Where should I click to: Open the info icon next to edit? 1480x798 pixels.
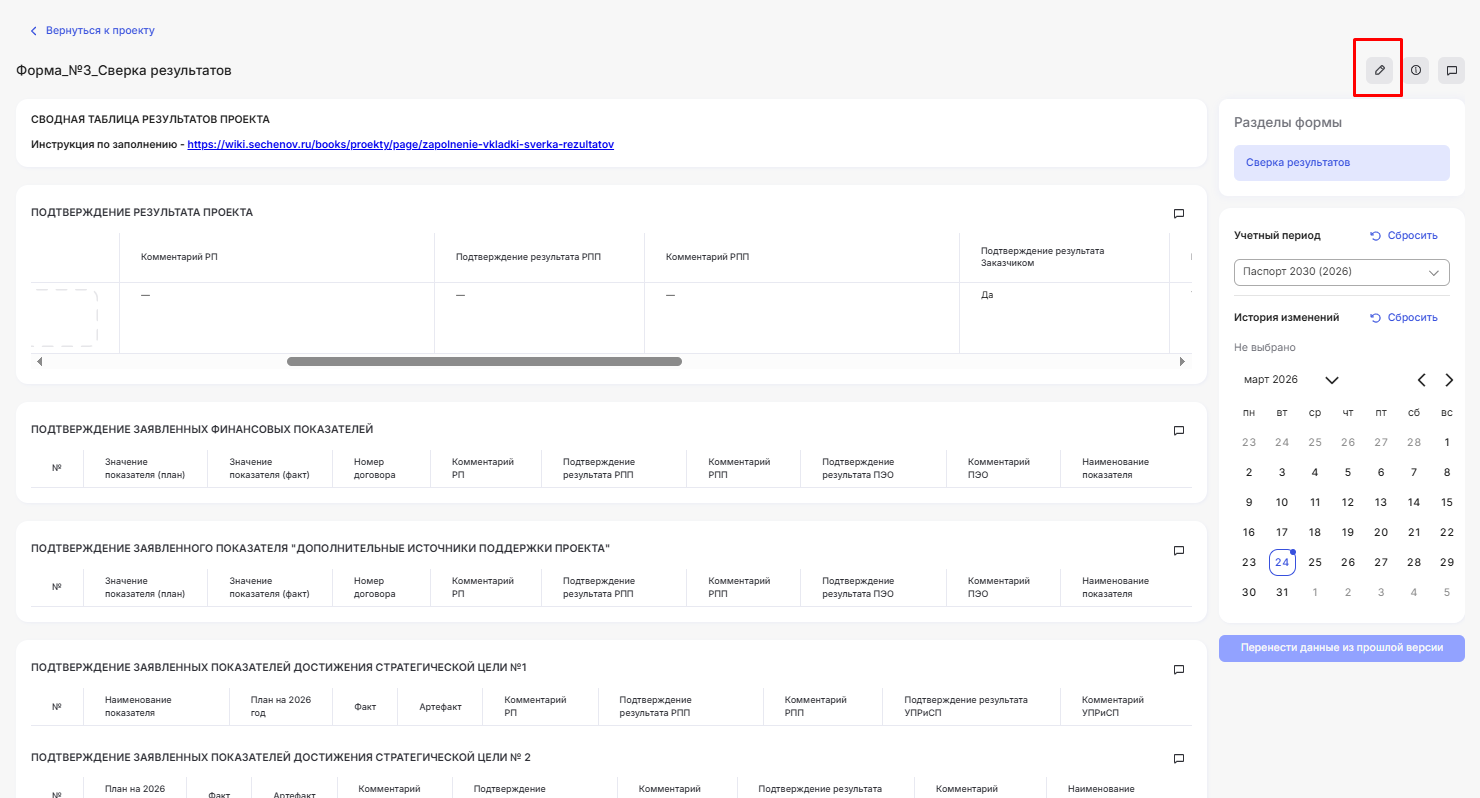pos(1415,70)
